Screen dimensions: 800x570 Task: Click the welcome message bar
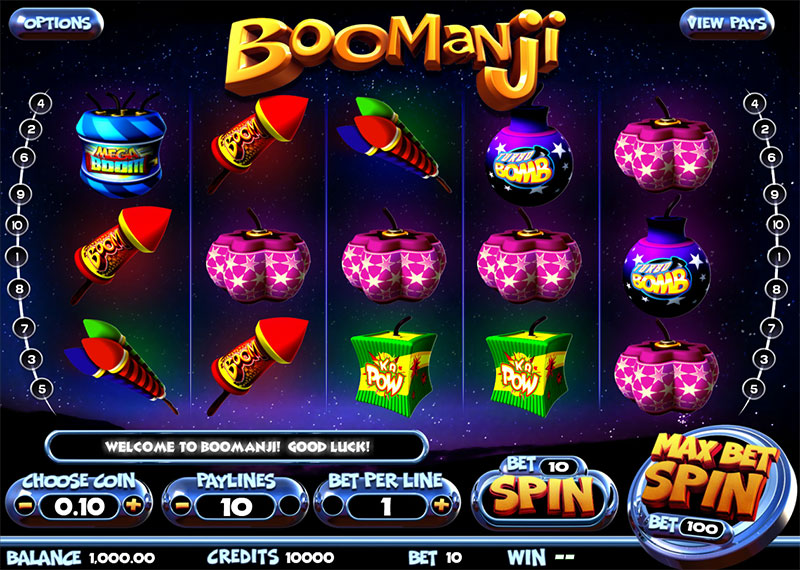(237, 447)
